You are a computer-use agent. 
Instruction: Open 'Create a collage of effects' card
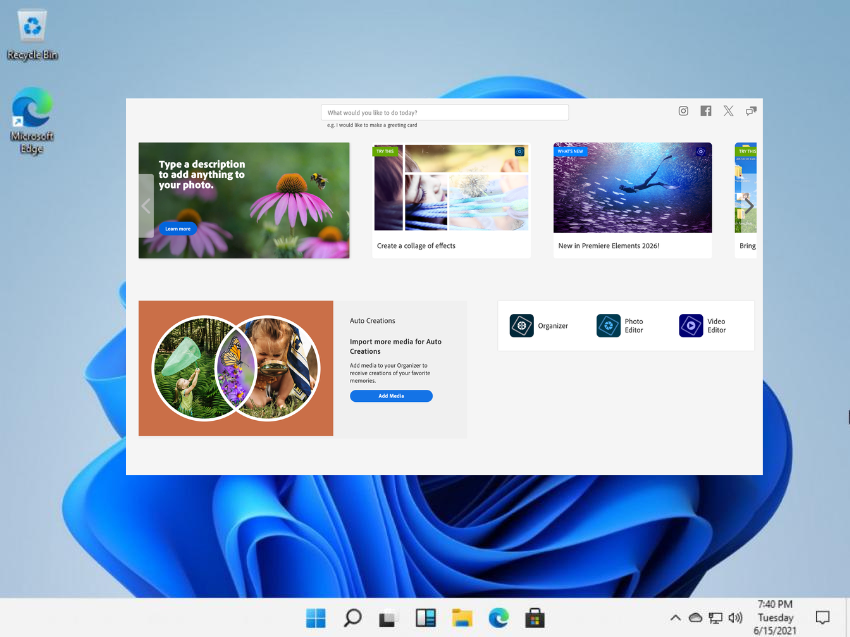click(451, 200)
